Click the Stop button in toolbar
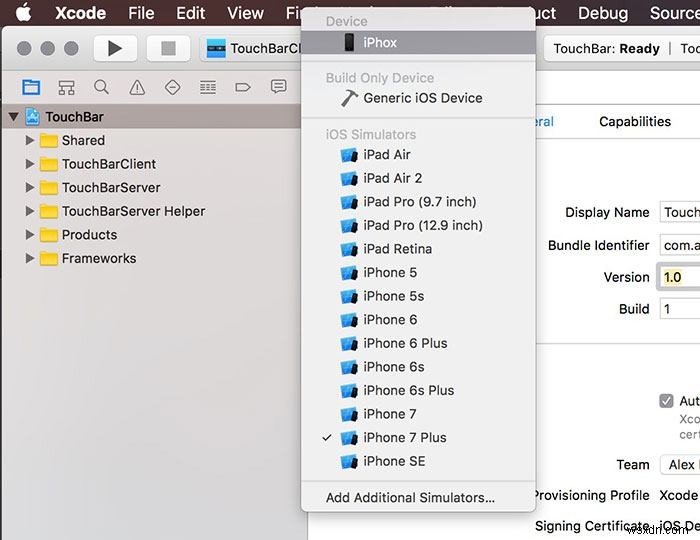Screen dimensions: 700x540 (168, 48)
